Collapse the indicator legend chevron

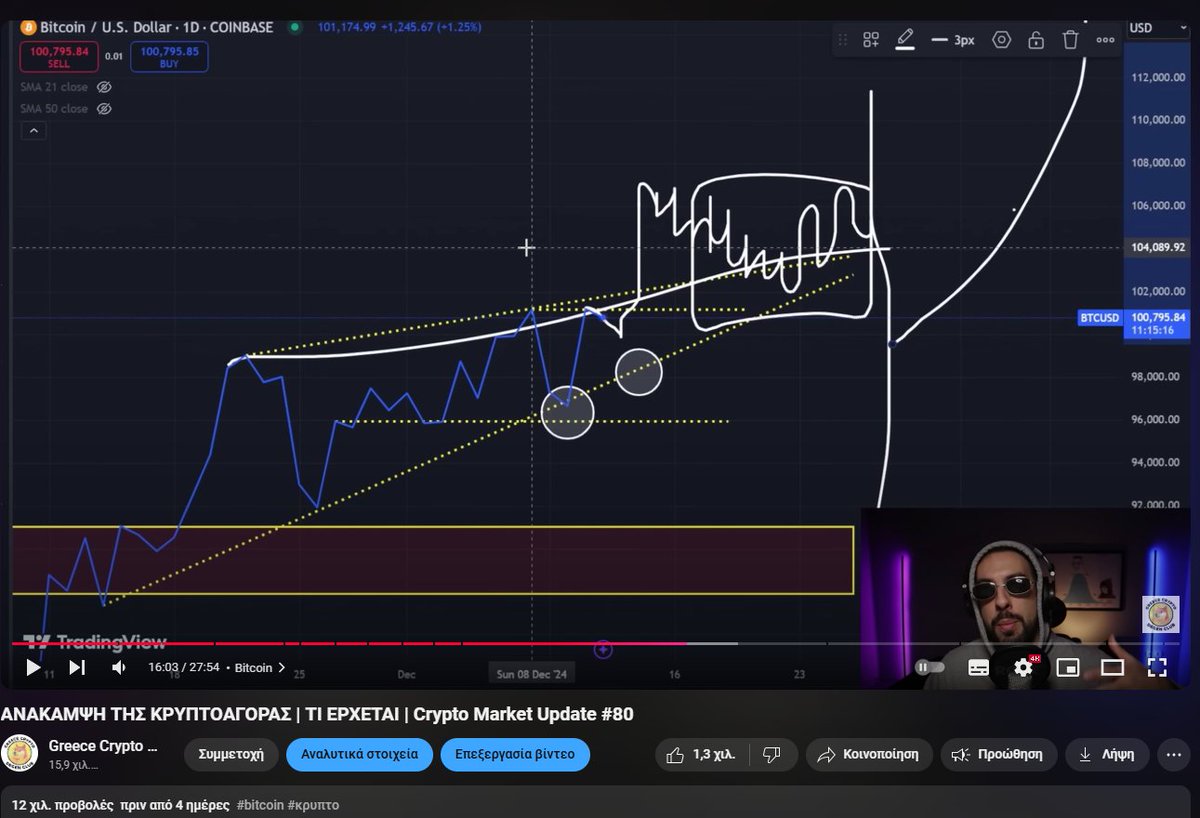coord(34,131)
